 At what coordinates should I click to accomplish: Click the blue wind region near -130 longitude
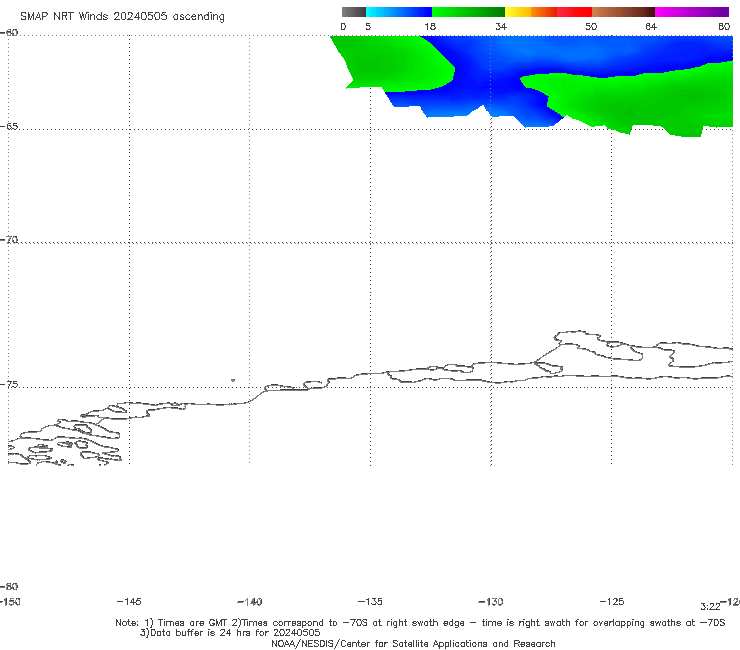point(491,80)
